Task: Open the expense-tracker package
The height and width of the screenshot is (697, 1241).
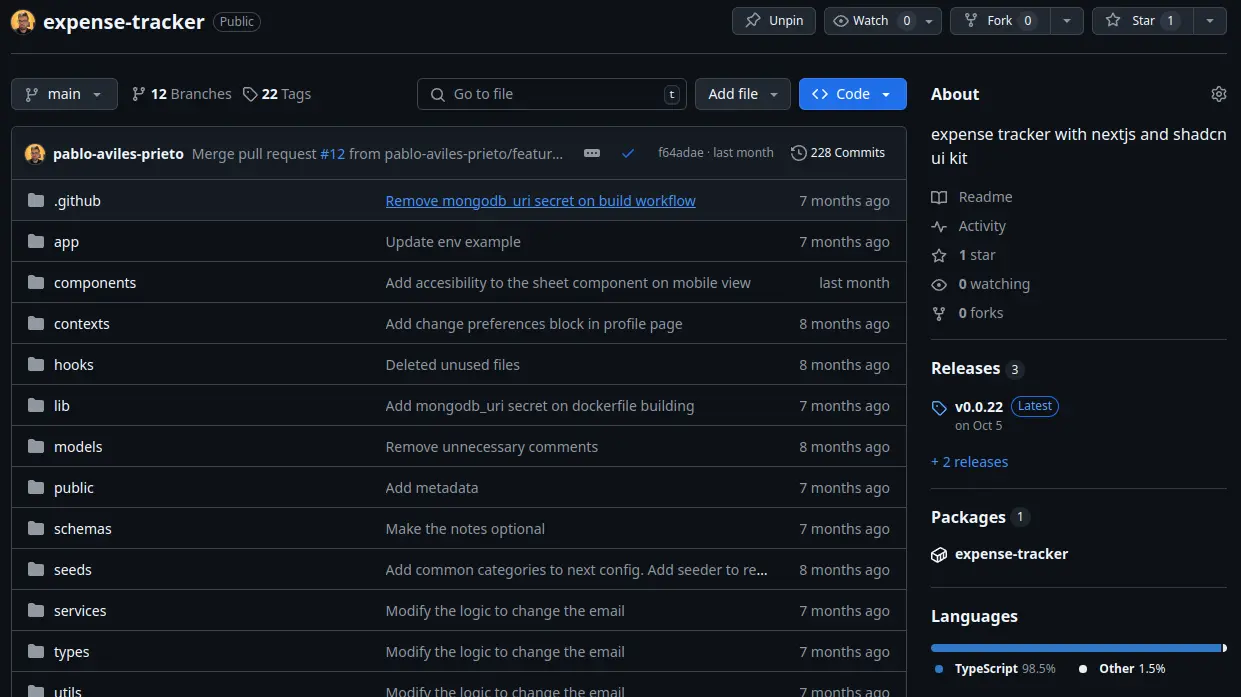Action: pyautogui.click(x=1011, y=554)
